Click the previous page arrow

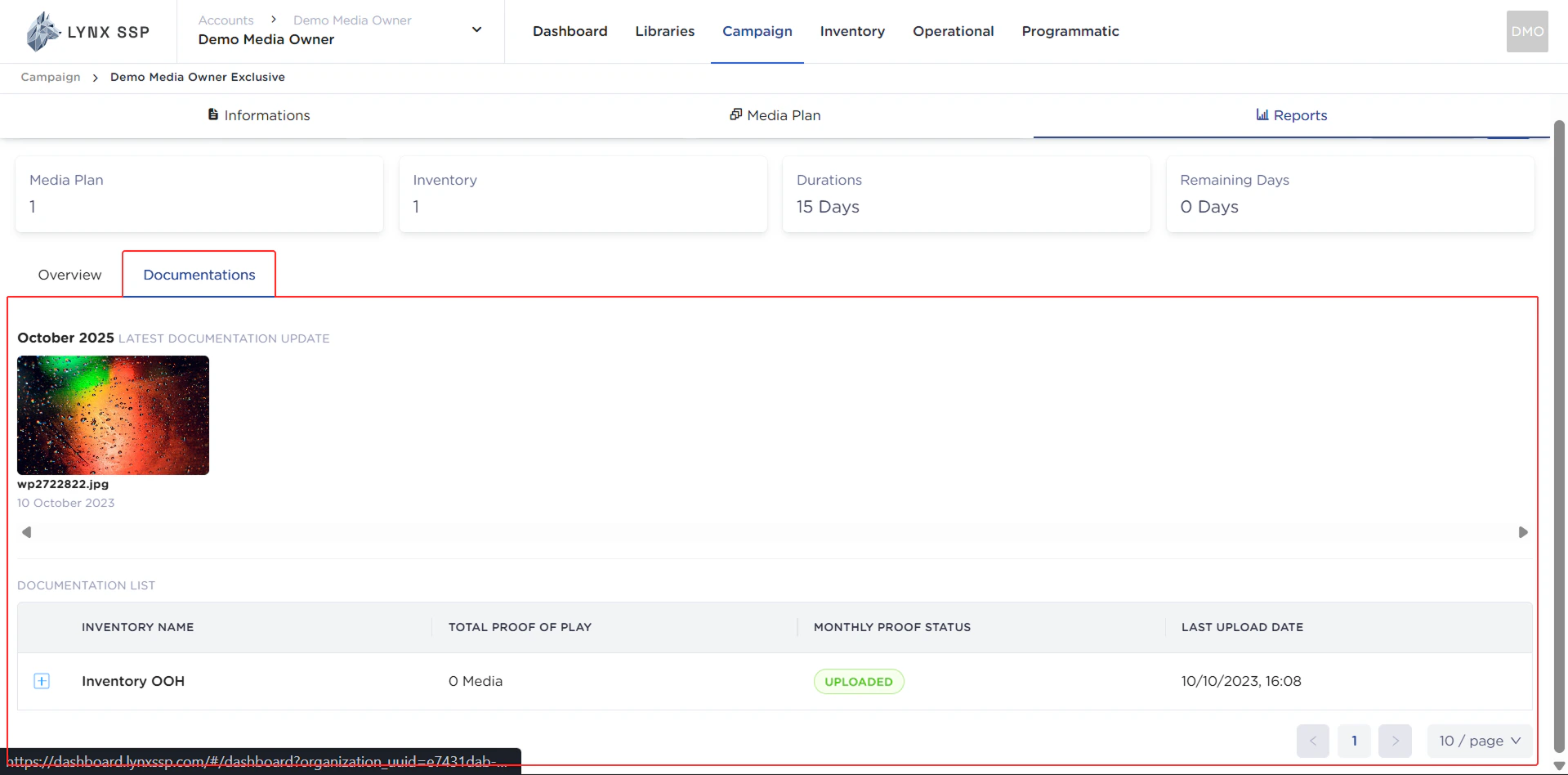(1313, 741)
